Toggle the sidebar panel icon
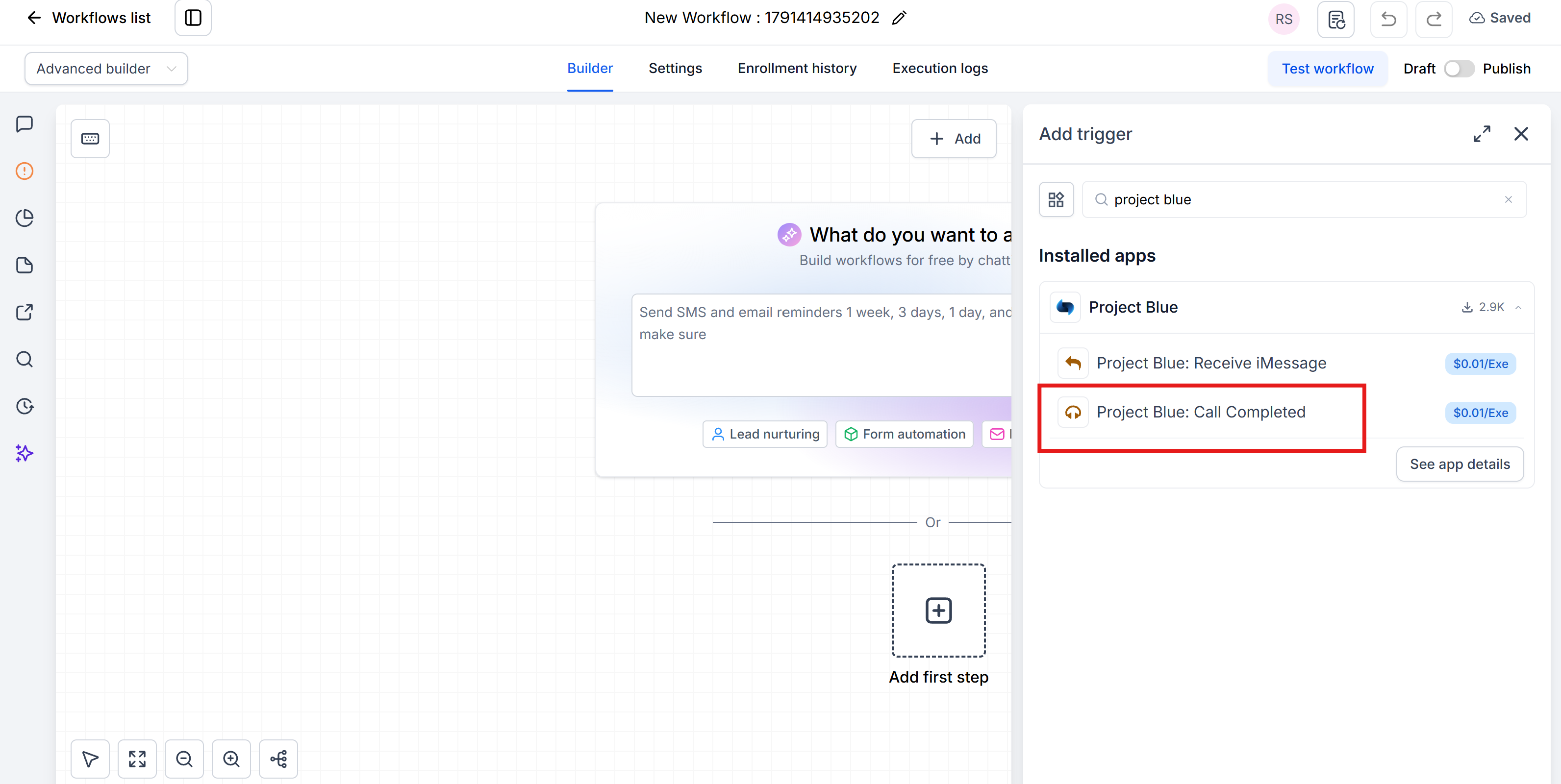This screenshot has height=784, width=1561. click(x=193, y=18)
